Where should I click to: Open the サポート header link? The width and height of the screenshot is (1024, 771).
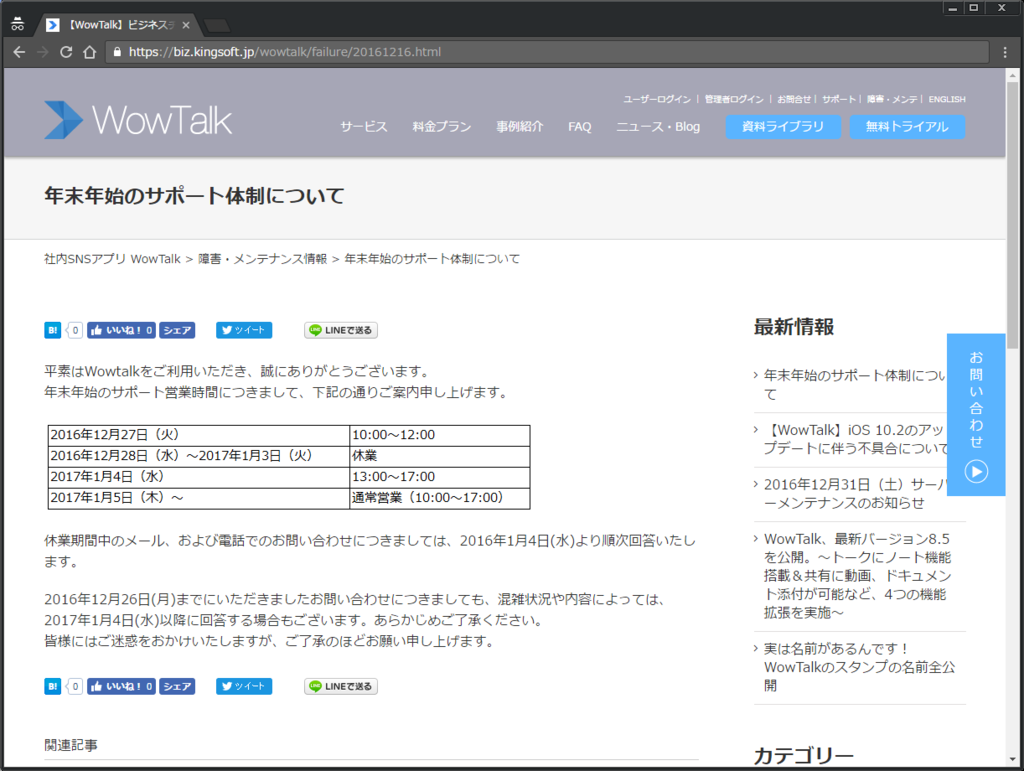(x=839, y=99)
